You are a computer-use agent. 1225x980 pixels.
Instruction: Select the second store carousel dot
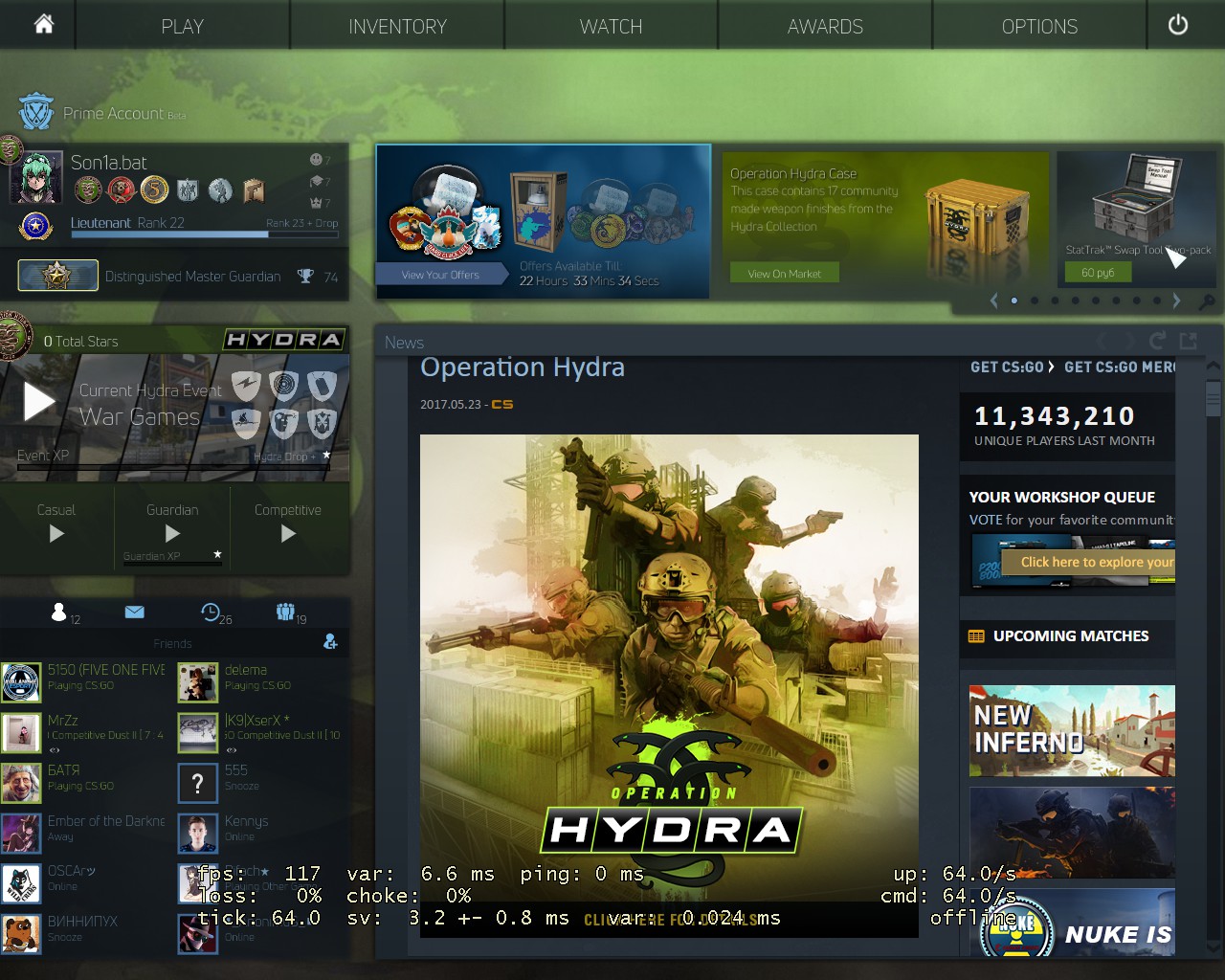point(1035,301)
